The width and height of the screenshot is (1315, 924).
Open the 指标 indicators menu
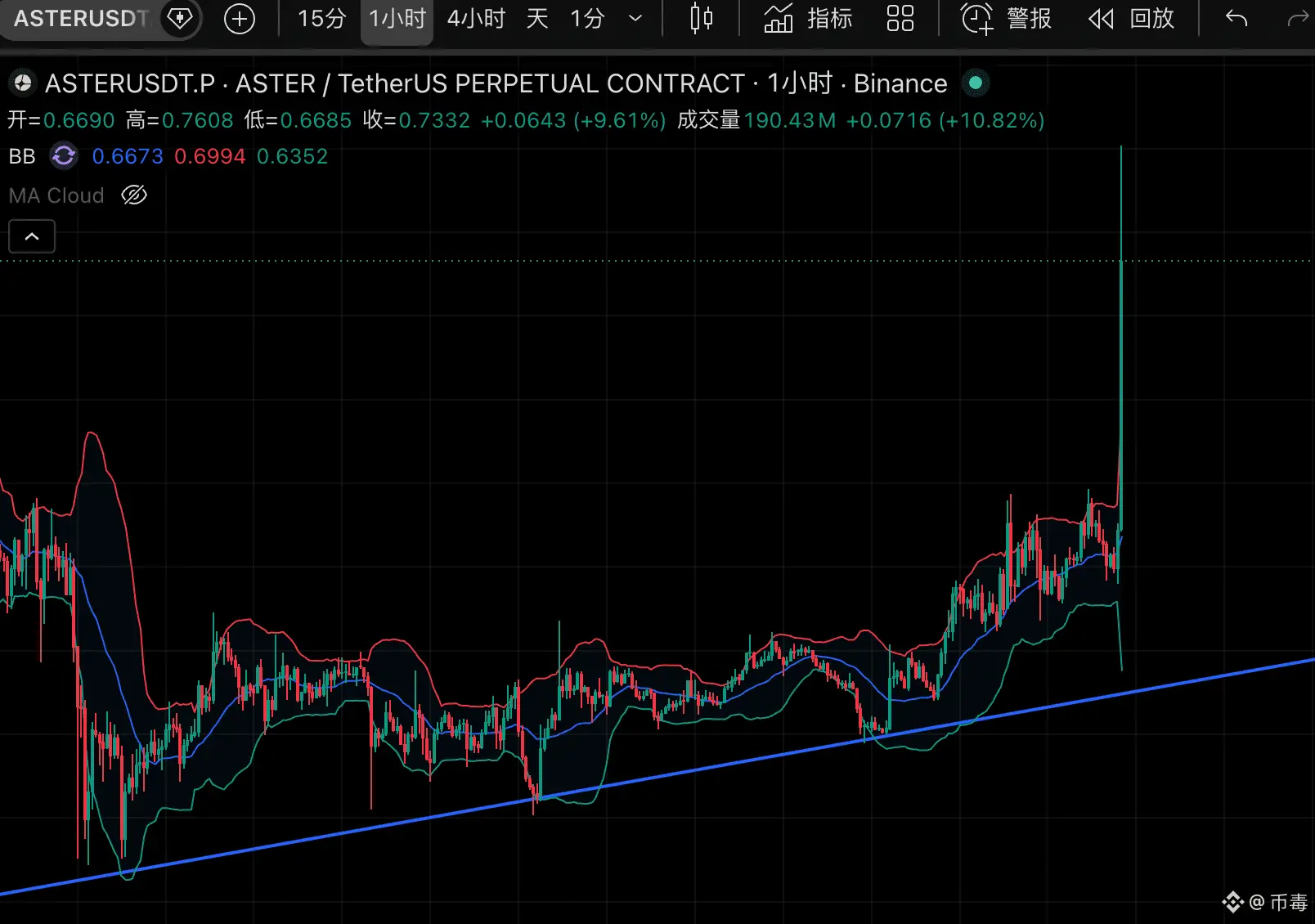coord(808,18)
